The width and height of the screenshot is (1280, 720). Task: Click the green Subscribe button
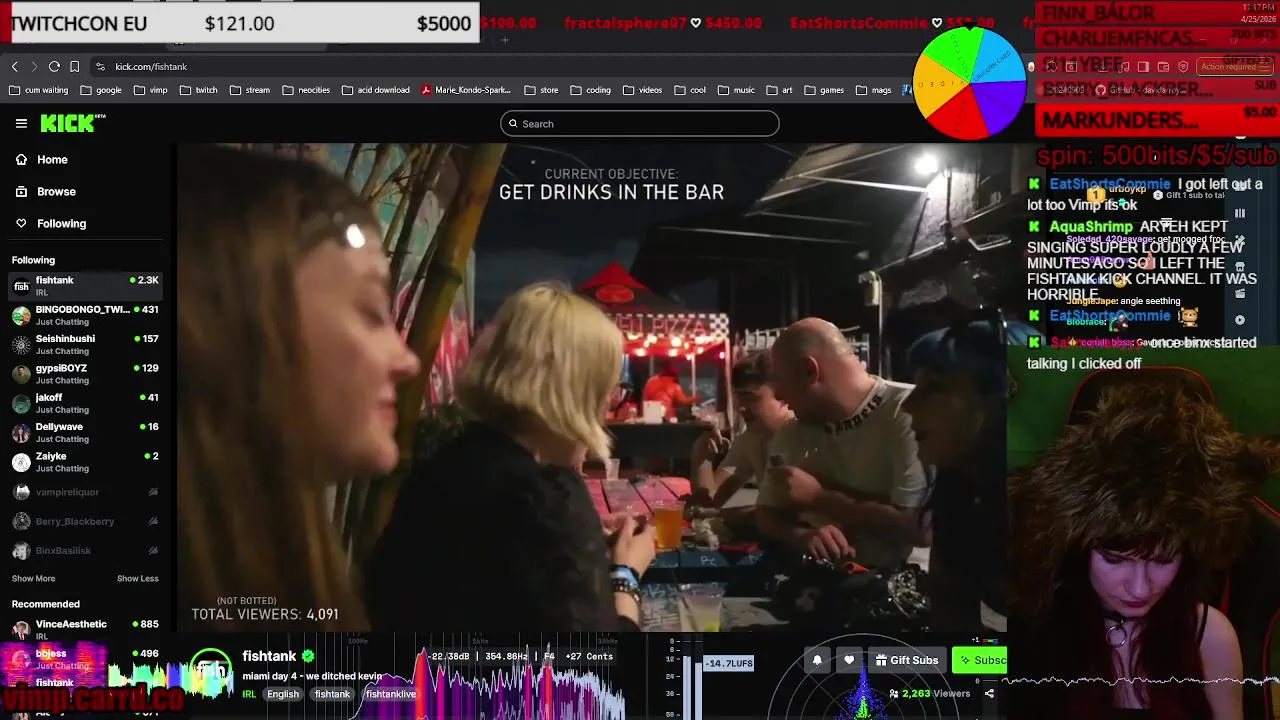tap(980, 660)
